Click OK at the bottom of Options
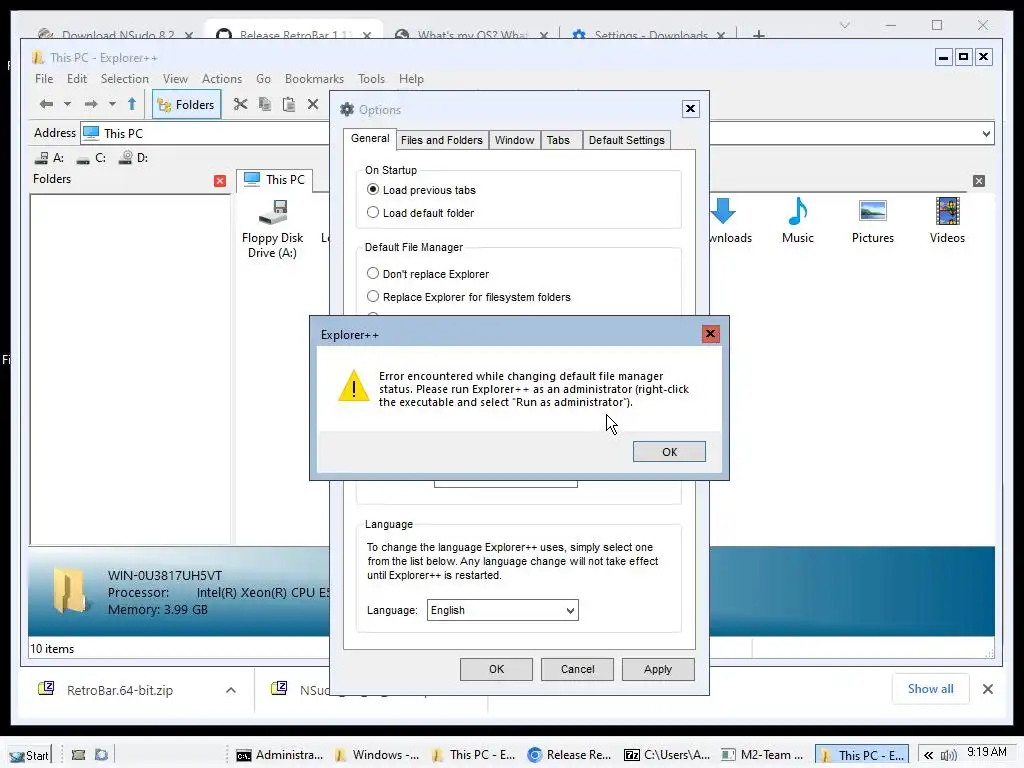This screenshot has height=768, width=1024. [496, 669]
